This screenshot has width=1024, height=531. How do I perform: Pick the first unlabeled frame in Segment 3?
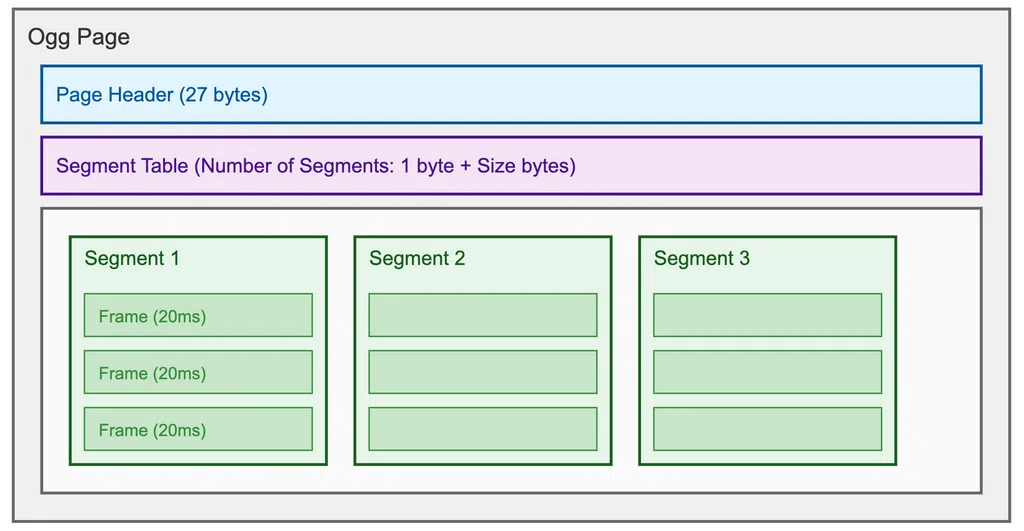coord(768,316)
